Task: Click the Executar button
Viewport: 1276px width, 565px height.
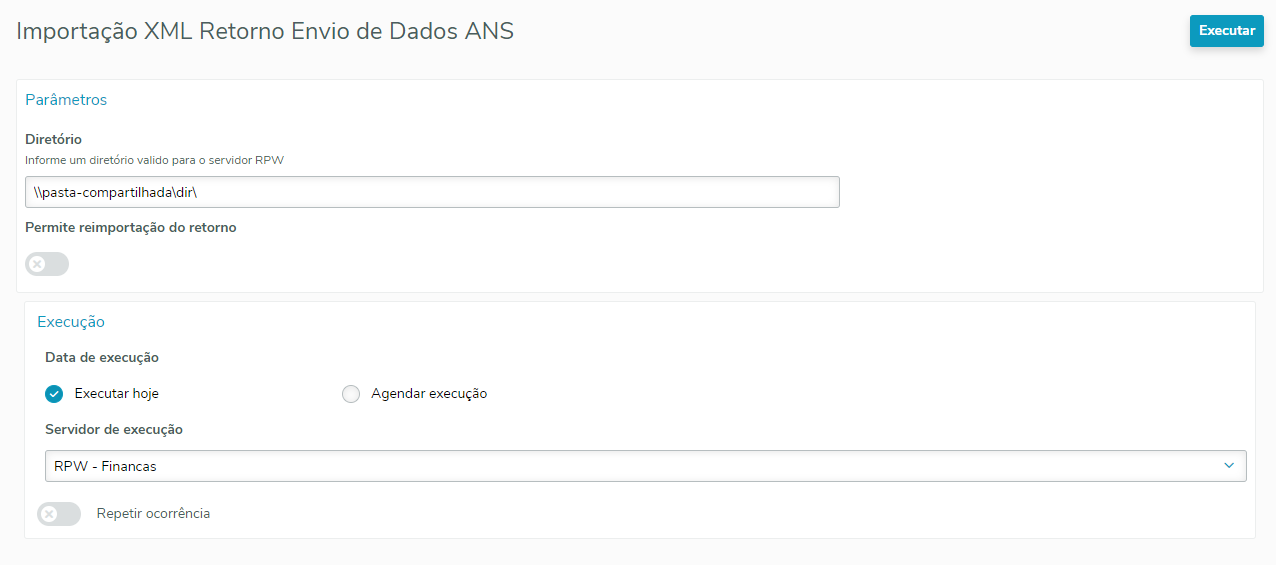Action: coord(1226,31)
